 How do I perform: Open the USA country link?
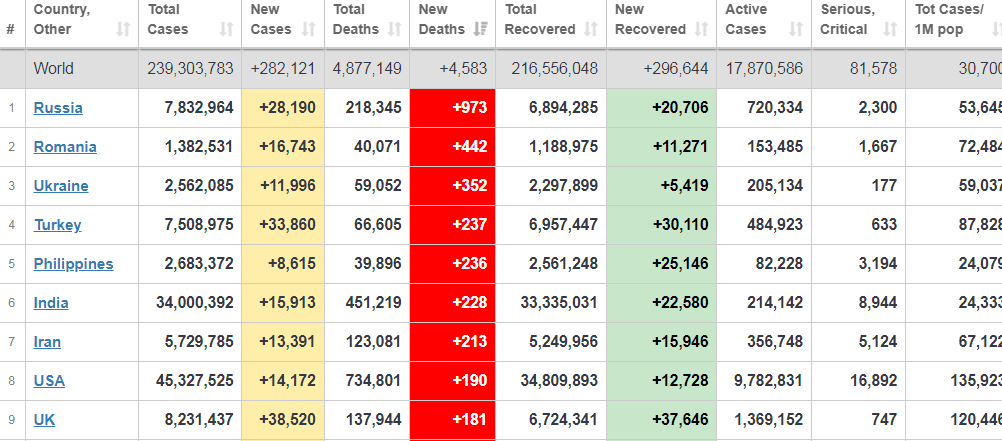click(49, 380)
